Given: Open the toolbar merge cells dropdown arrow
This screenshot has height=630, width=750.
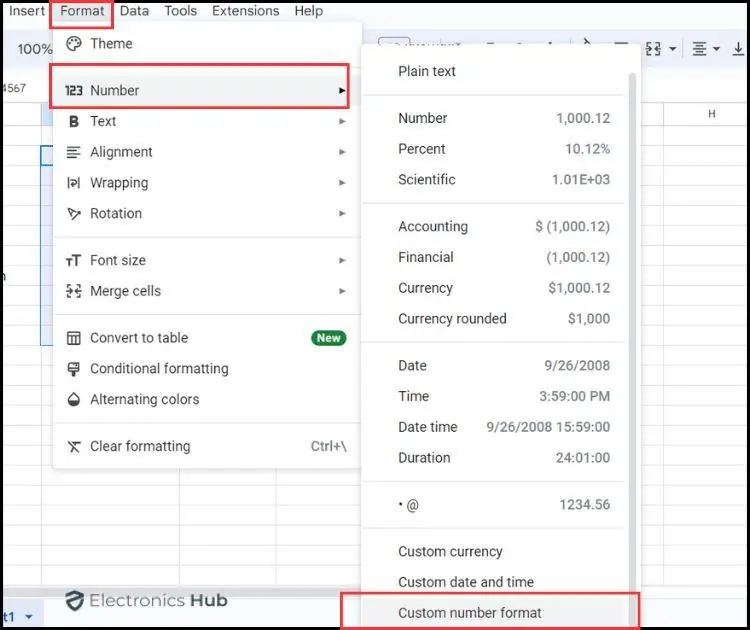Looking at the screenshot, I should 673,49.
